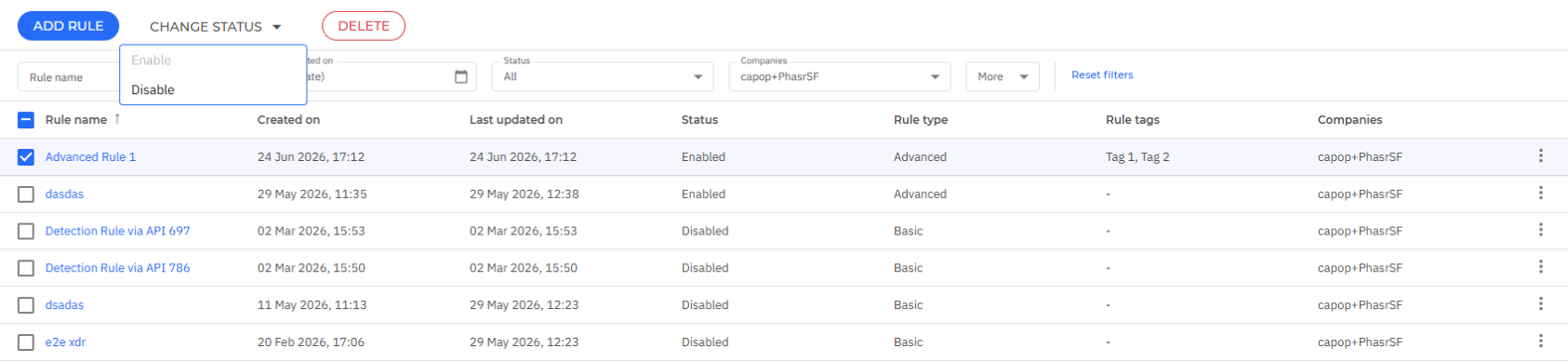
Task: Click '02 Mar 2026, 15:50' created date
Action: (x=311, y=268)
